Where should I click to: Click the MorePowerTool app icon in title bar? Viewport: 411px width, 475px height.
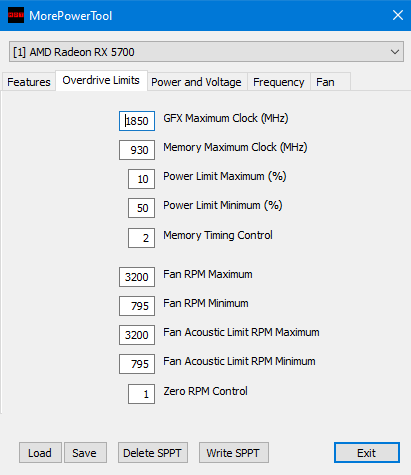[16, 15]
